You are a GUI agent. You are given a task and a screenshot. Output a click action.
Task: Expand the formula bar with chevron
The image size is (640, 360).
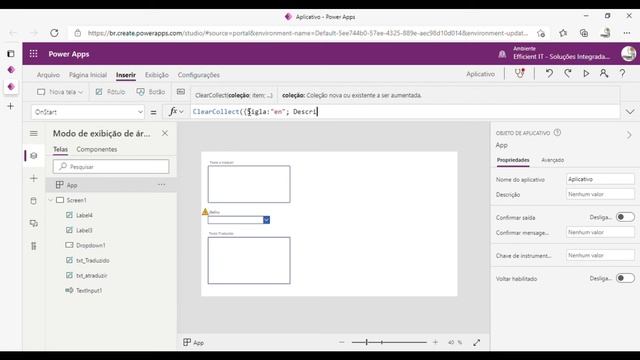(x=630, y=112)
